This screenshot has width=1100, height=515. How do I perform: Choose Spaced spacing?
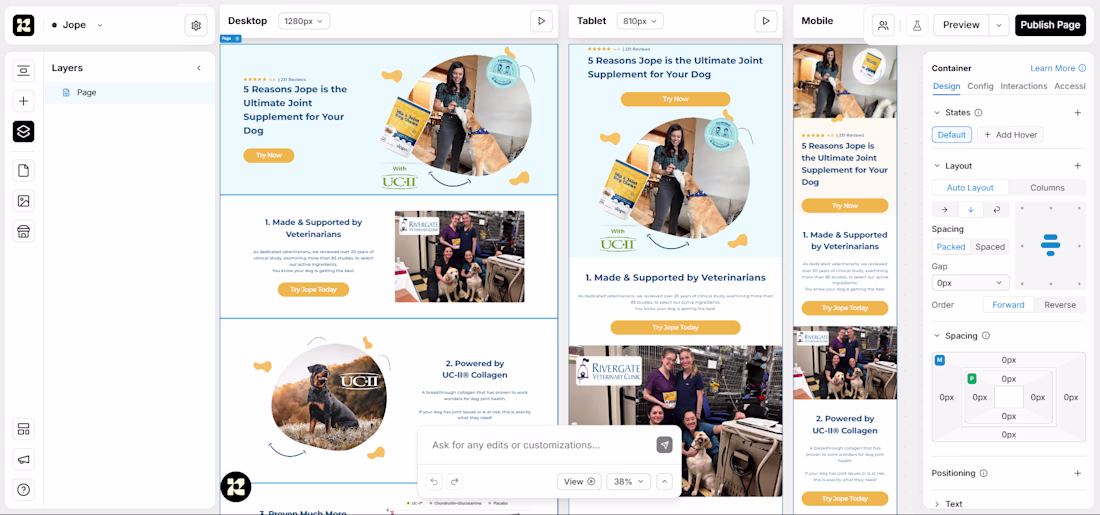click(x=990, y=247)
